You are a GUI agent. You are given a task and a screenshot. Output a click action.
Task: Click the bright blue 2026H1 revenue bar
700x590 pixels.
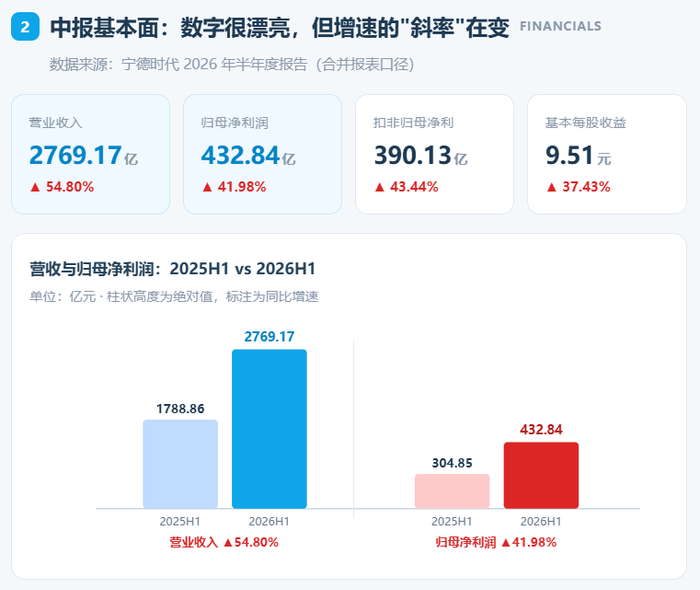tap(269, 429)
